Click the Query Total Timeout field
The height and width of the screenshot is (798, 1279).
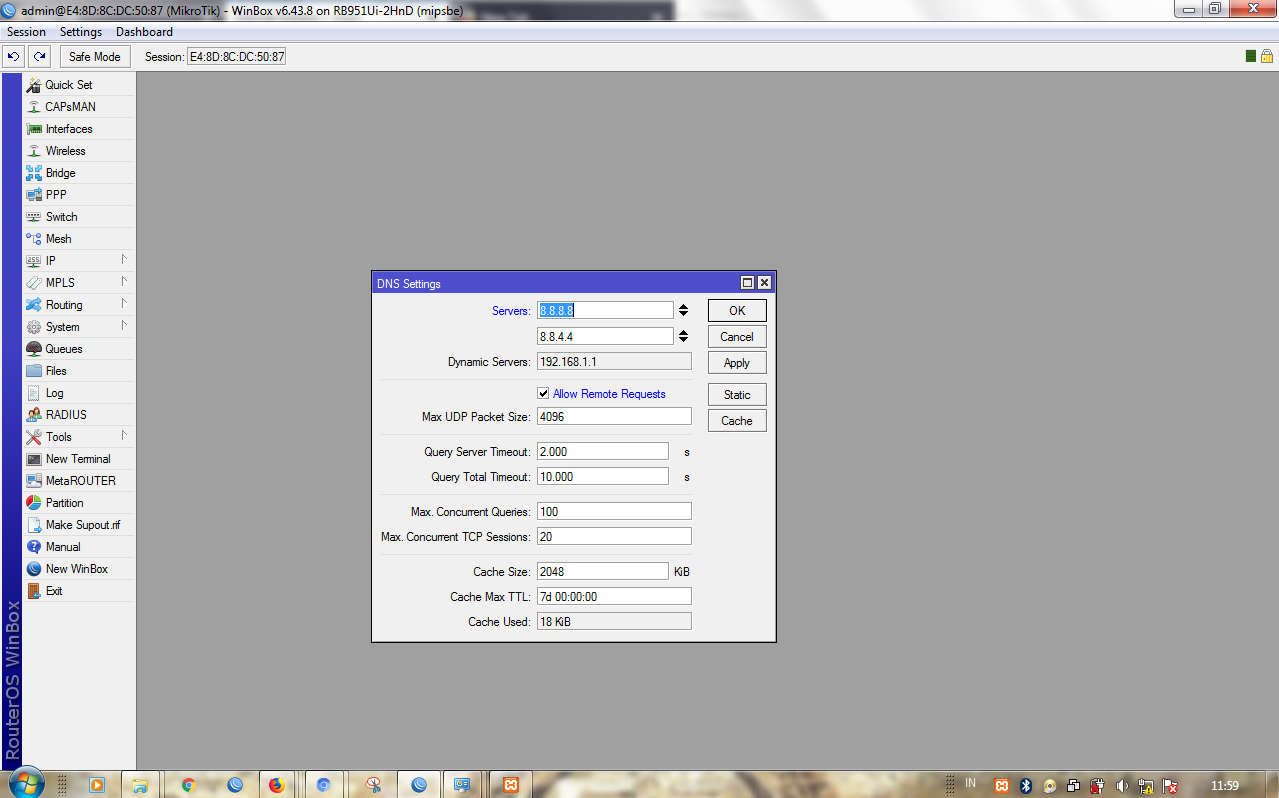click(x=603, y=477)
